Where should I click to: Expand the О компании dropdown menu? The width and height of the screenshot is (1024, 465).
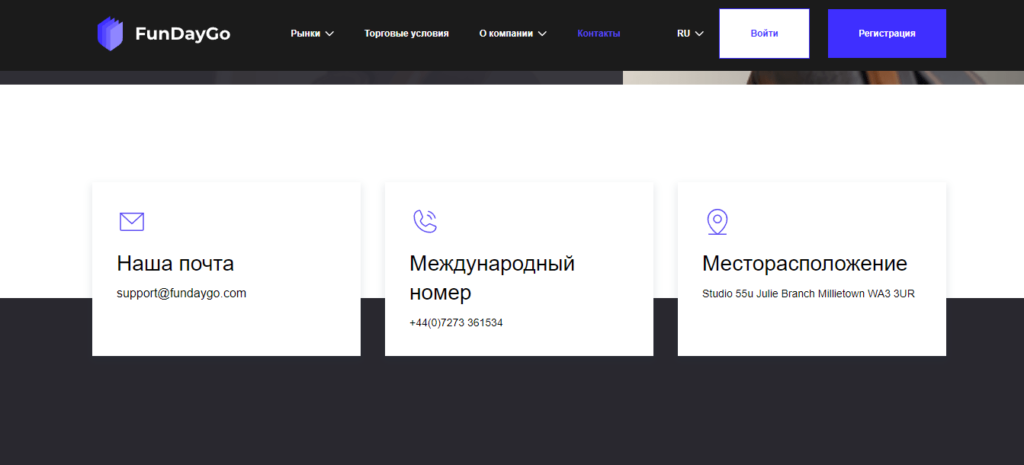[x=513, y=33]
